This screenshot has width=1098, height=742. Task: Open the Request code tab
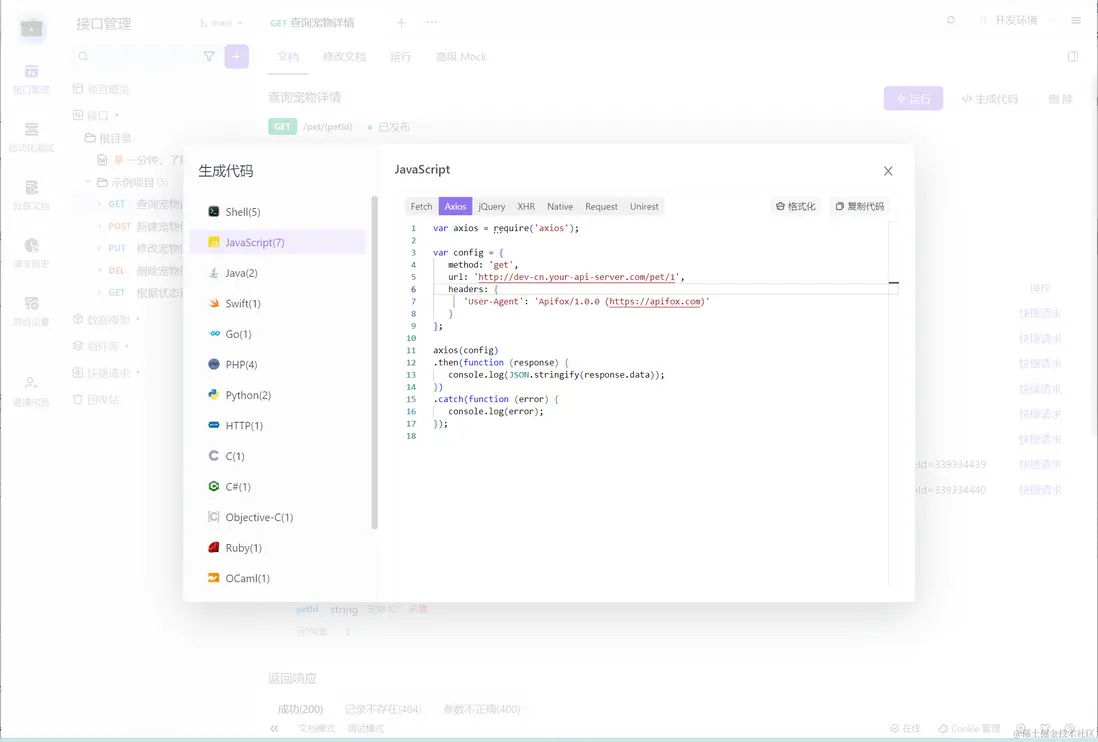[602, 206]
